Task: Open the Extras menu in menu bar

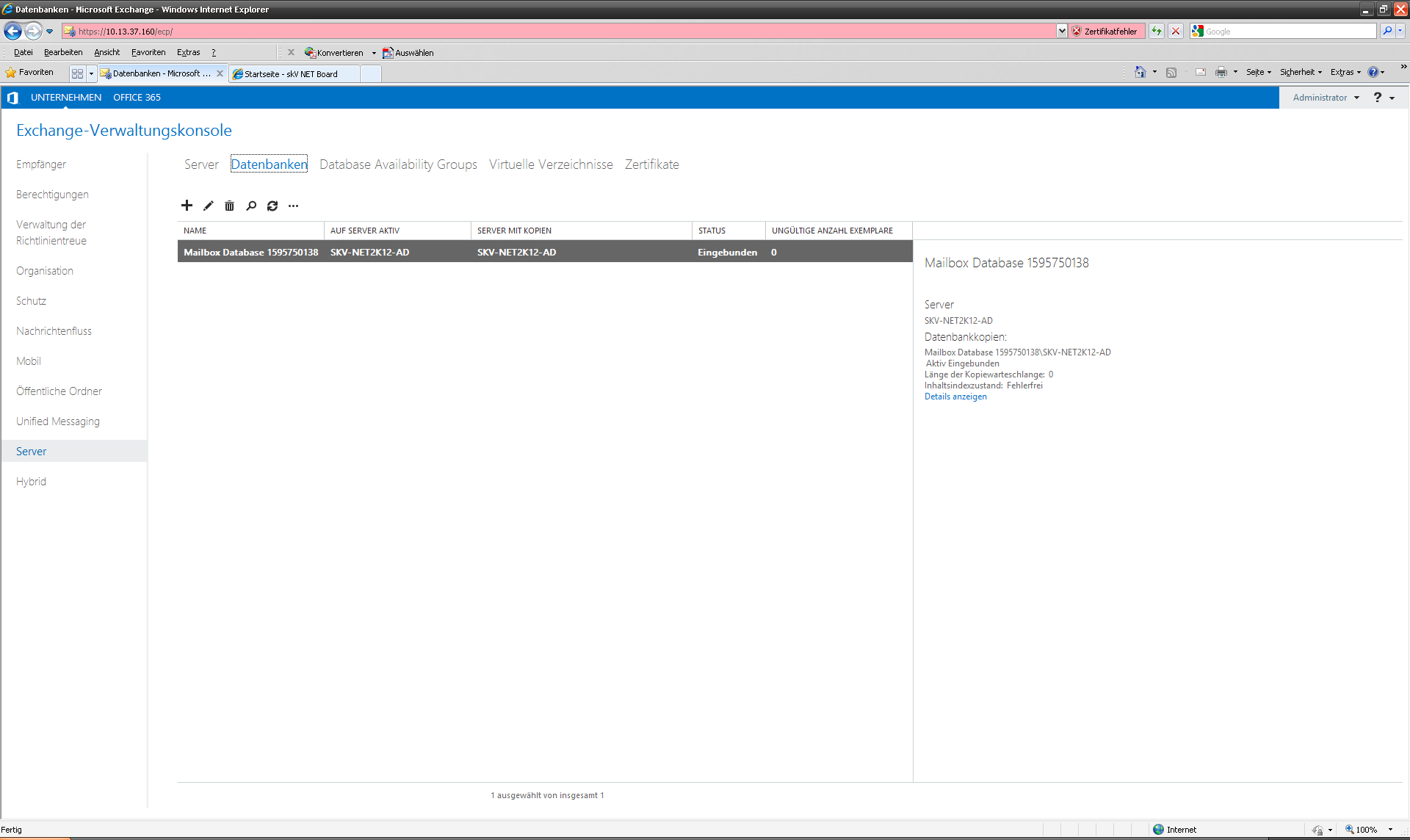Action: (x=188, y=52)
